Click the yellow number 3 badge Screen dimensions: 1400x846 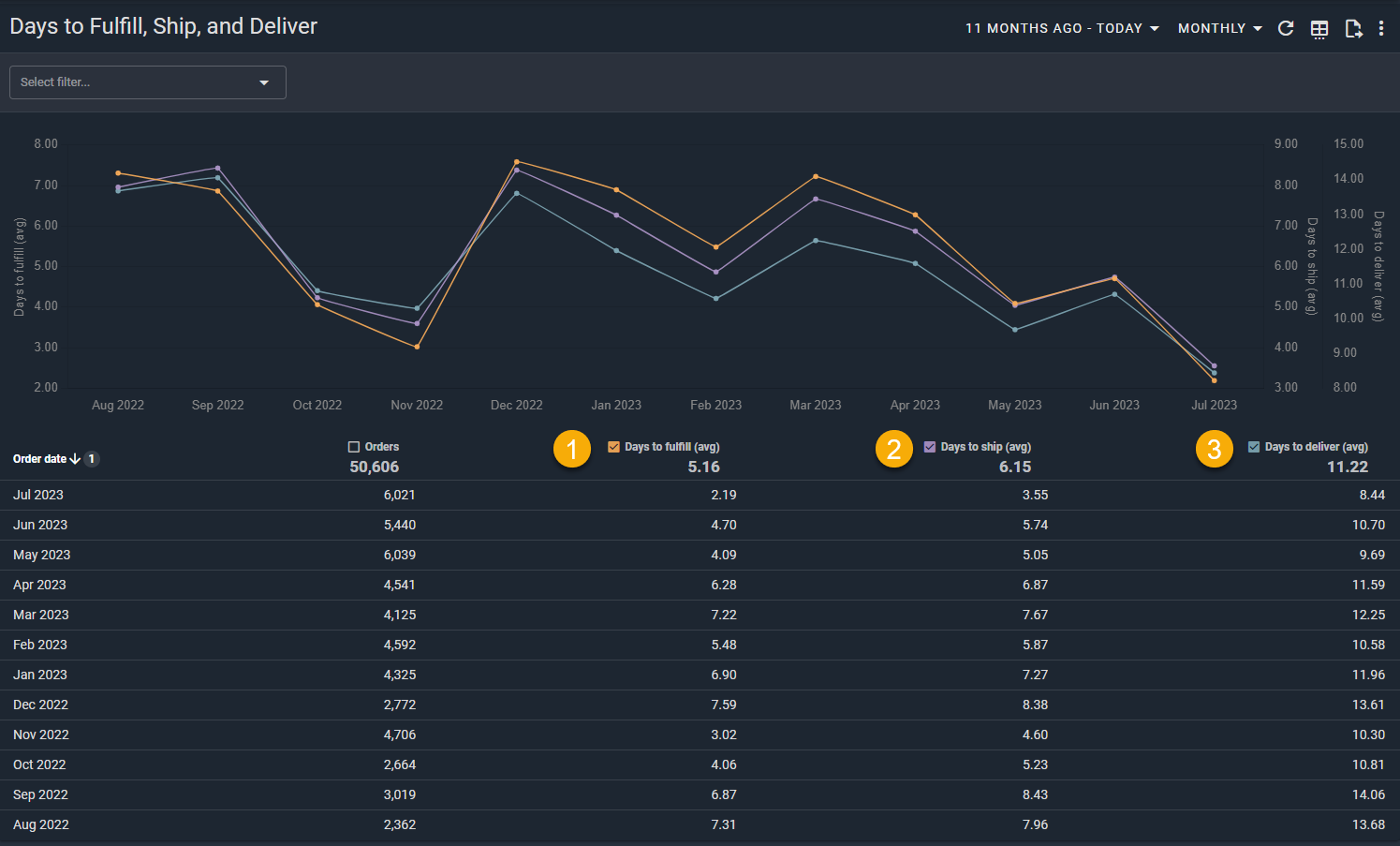point(1215,450)
